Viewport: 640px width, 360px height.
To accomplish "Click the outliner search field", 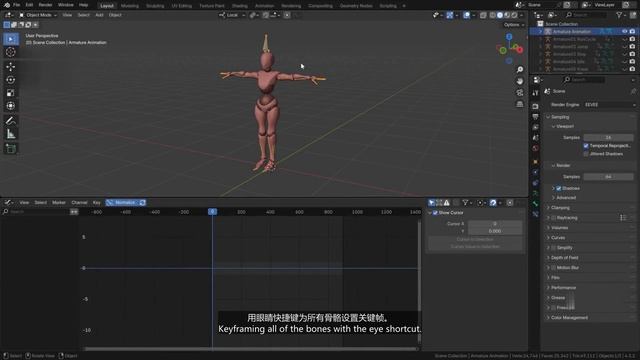I will click(586, 15).
